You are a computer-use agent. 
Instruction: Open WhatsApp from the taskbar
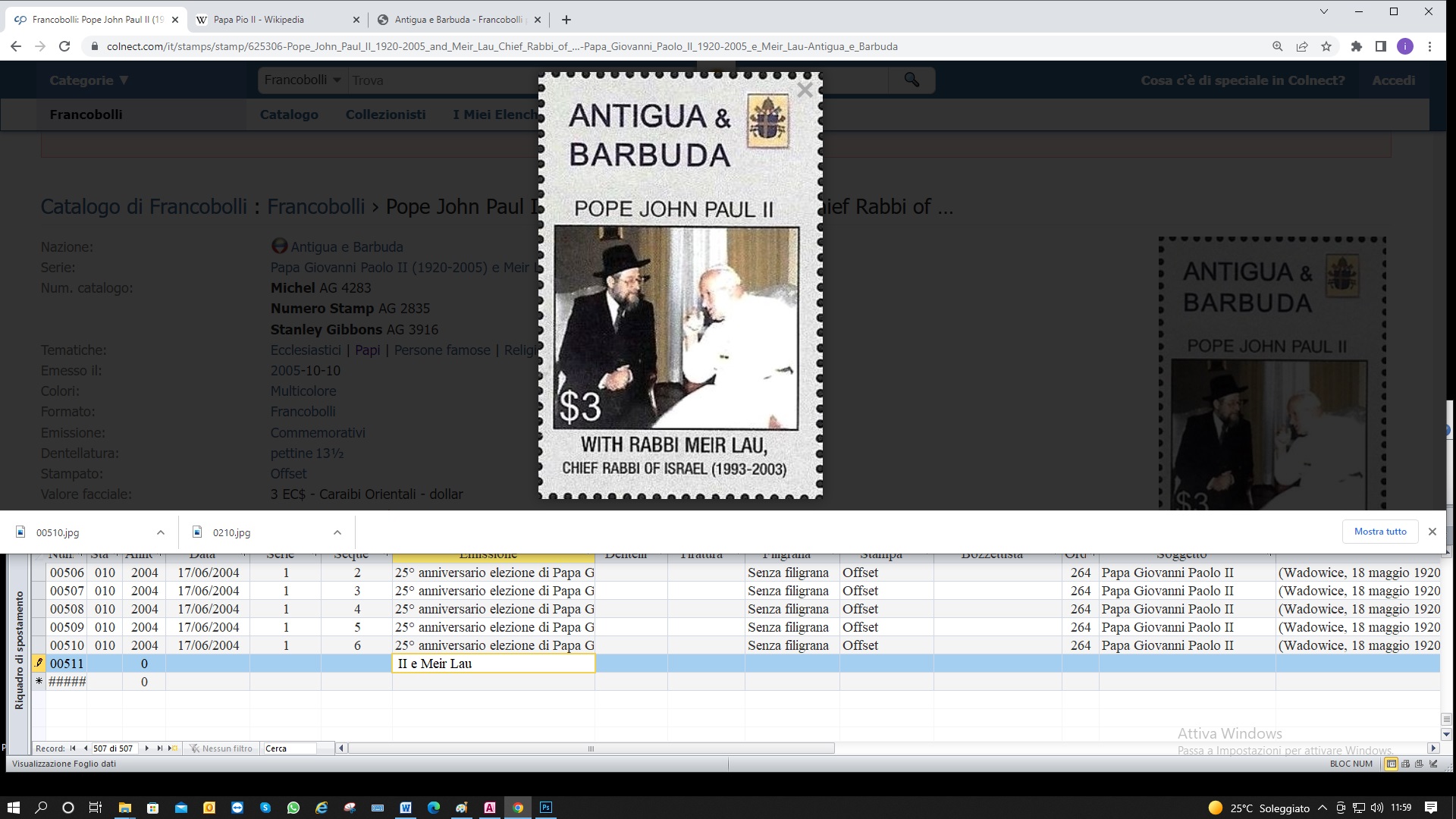[293, 808]
